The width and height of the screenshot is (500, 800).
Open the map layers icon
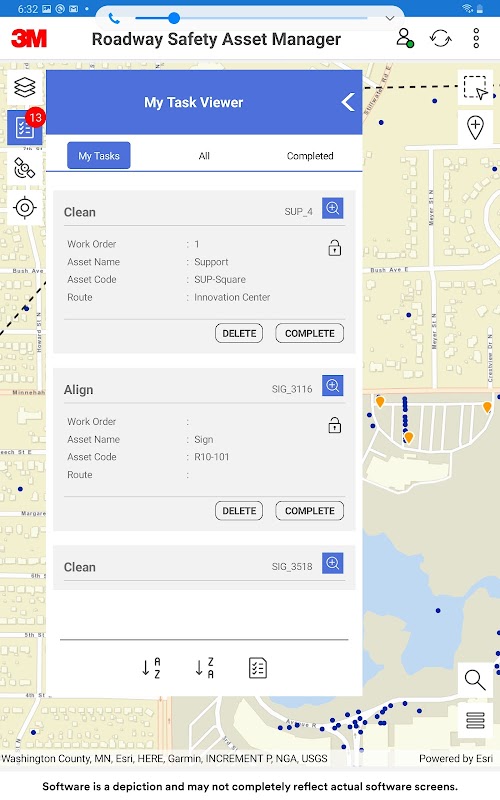click(24, 88)
